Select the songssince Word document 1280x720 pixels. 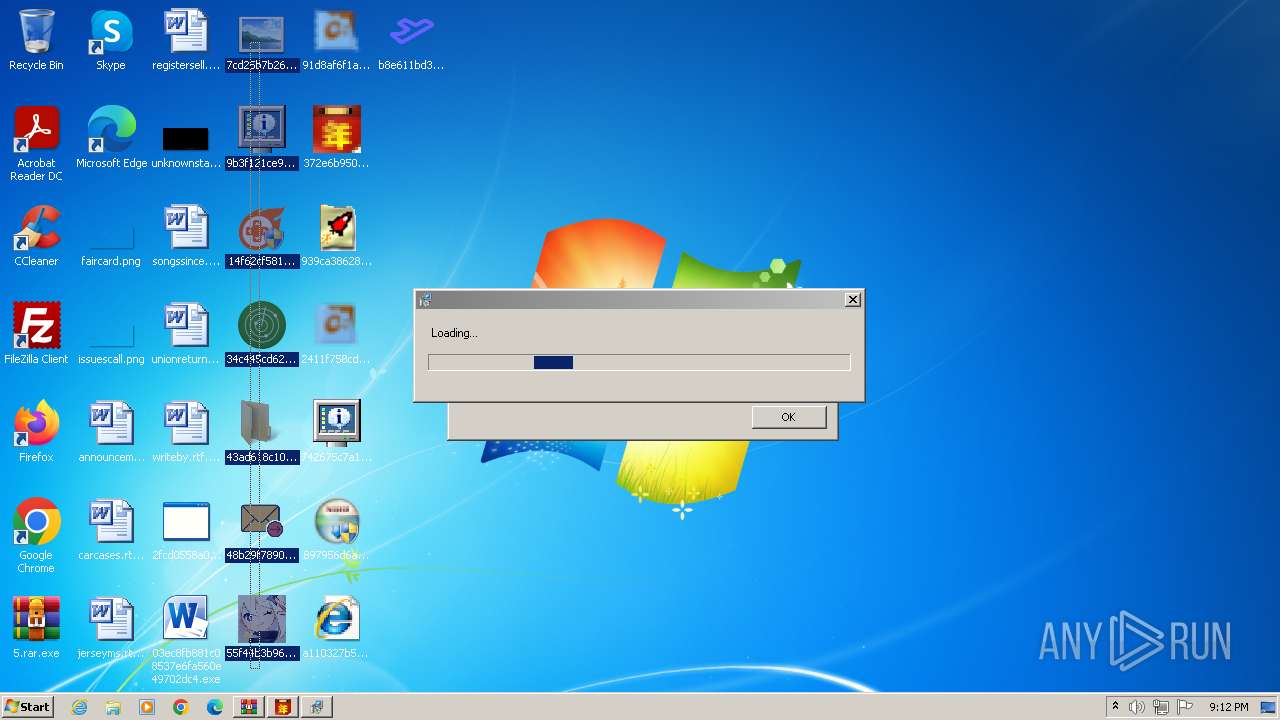tap(186, 236)
